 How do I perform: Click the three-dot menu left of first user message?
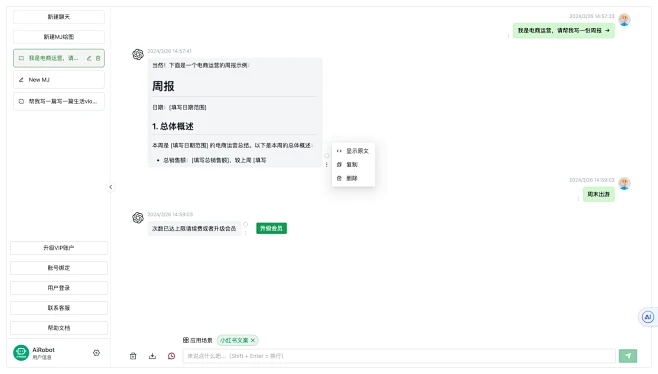click(x=508, y=36)
